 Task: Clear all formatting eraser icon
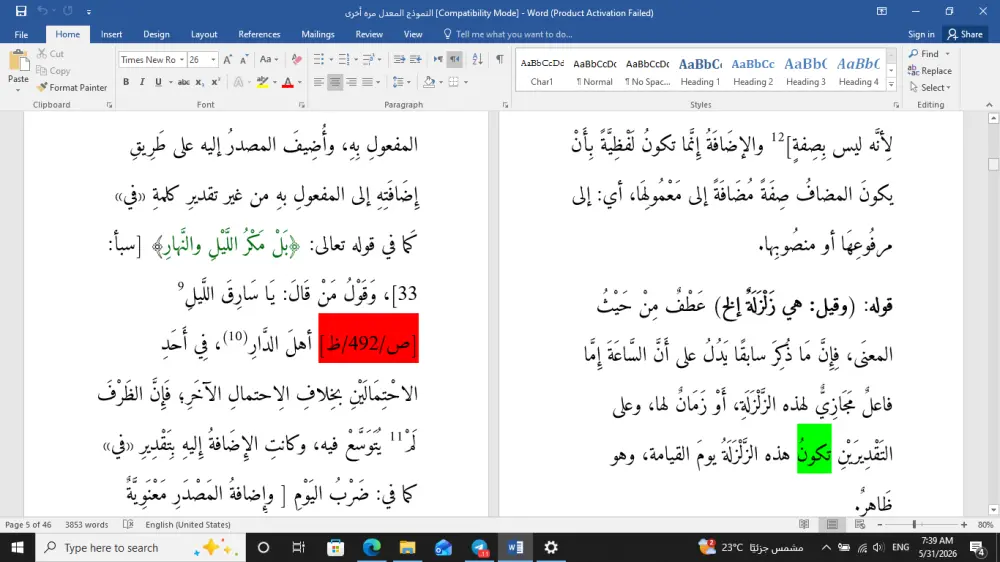297,59
